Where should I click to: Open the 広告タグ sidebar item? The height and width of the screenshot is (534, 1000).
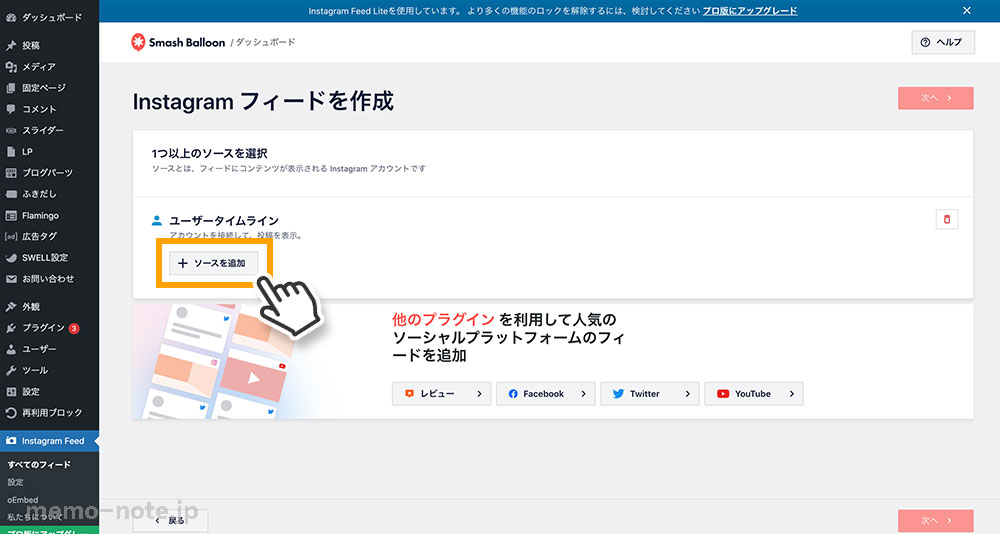point(49,237)
